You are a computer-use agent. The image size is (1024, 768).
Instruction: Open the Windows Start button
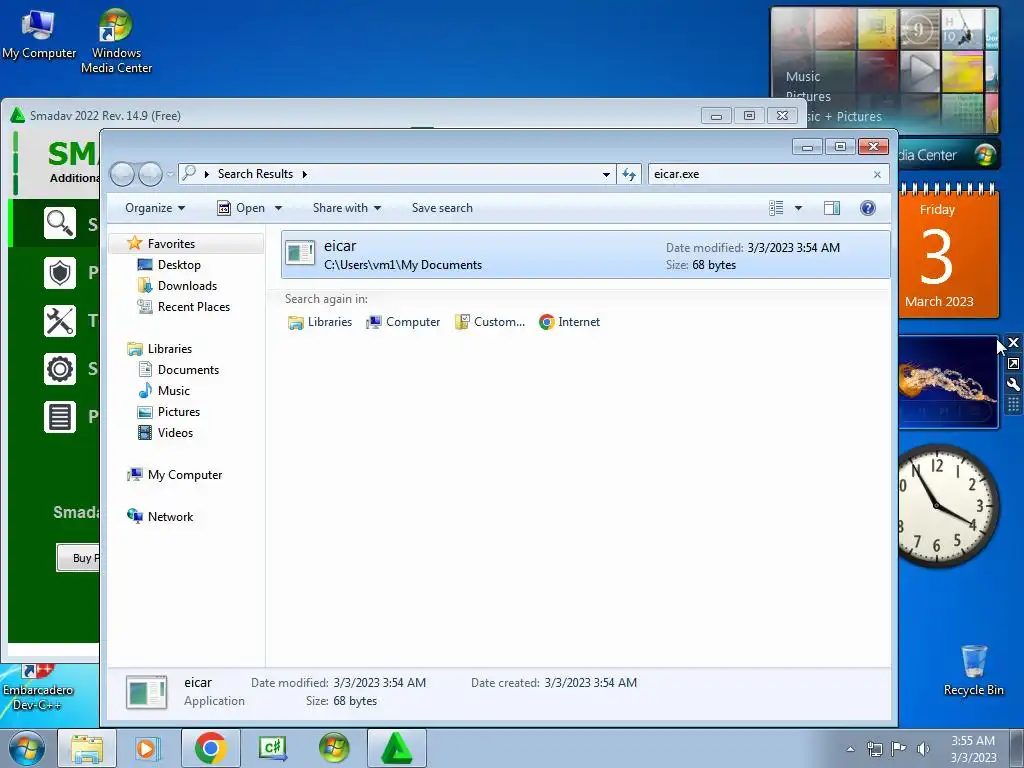(x=26, y=748)
